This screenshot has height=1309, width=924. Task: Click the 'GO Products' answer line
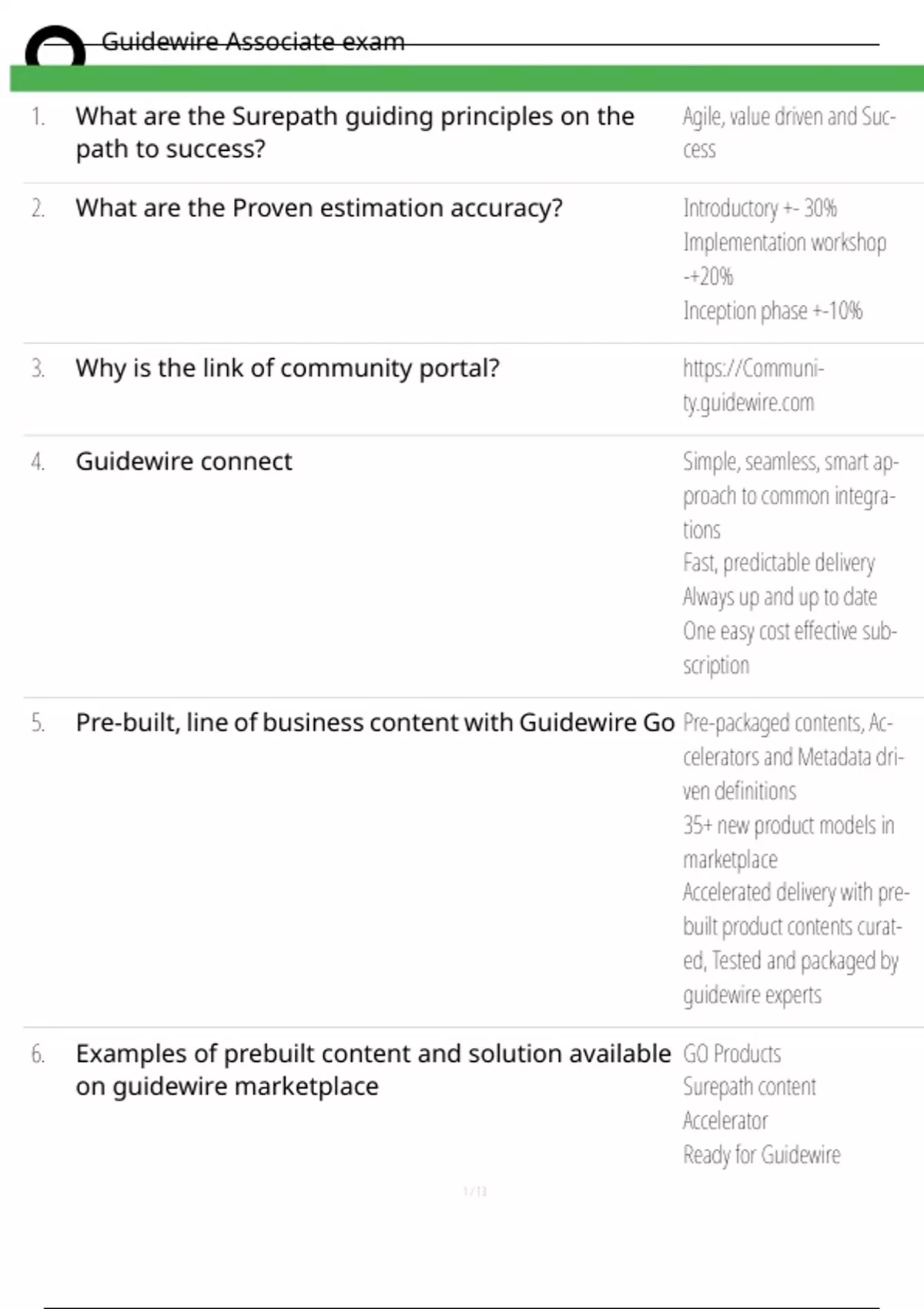click(x=731, y=1053)
